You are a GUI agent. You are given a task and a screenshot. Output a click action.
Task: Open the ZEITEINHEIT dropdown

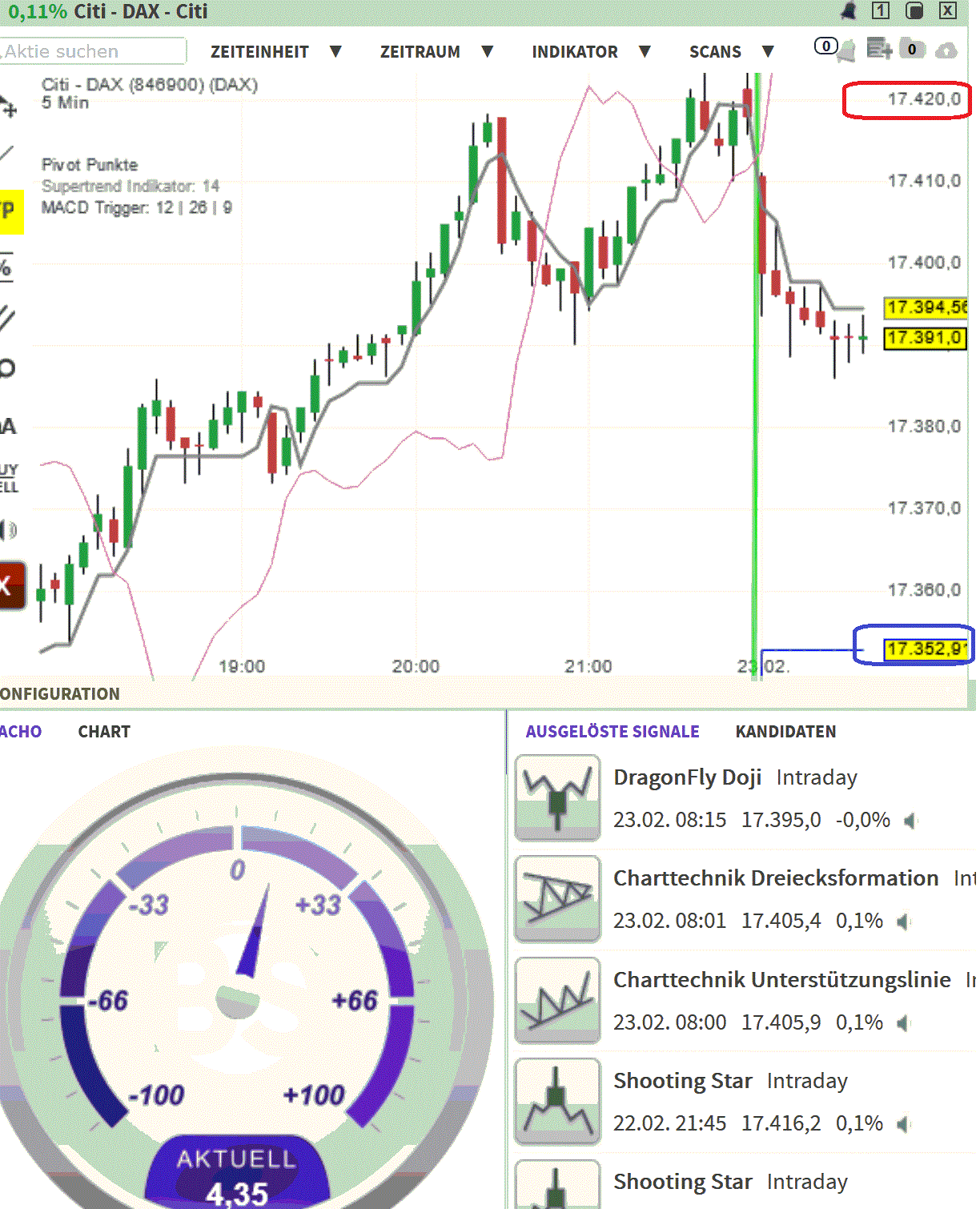[260, 51]
